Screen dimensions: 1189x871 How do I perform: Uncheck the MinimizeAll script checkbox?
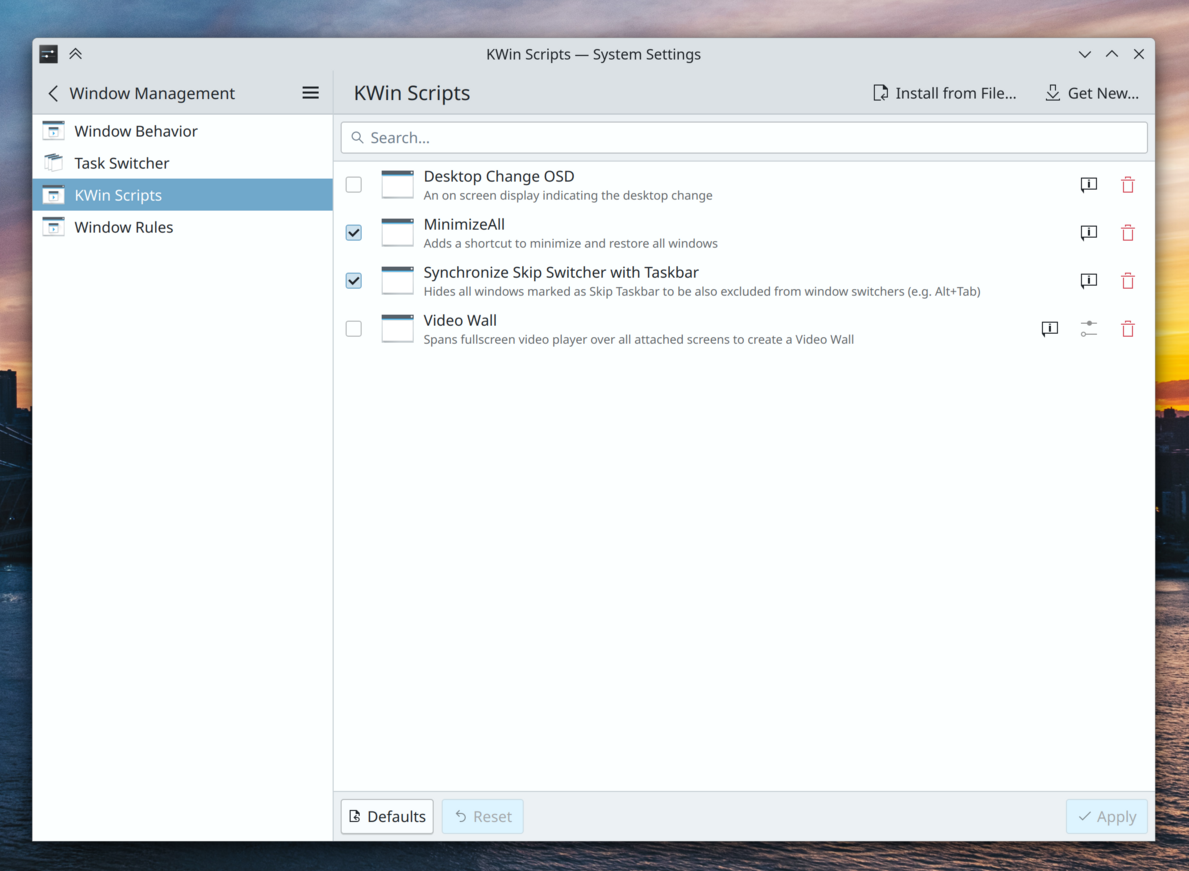(x=353, y=233)
